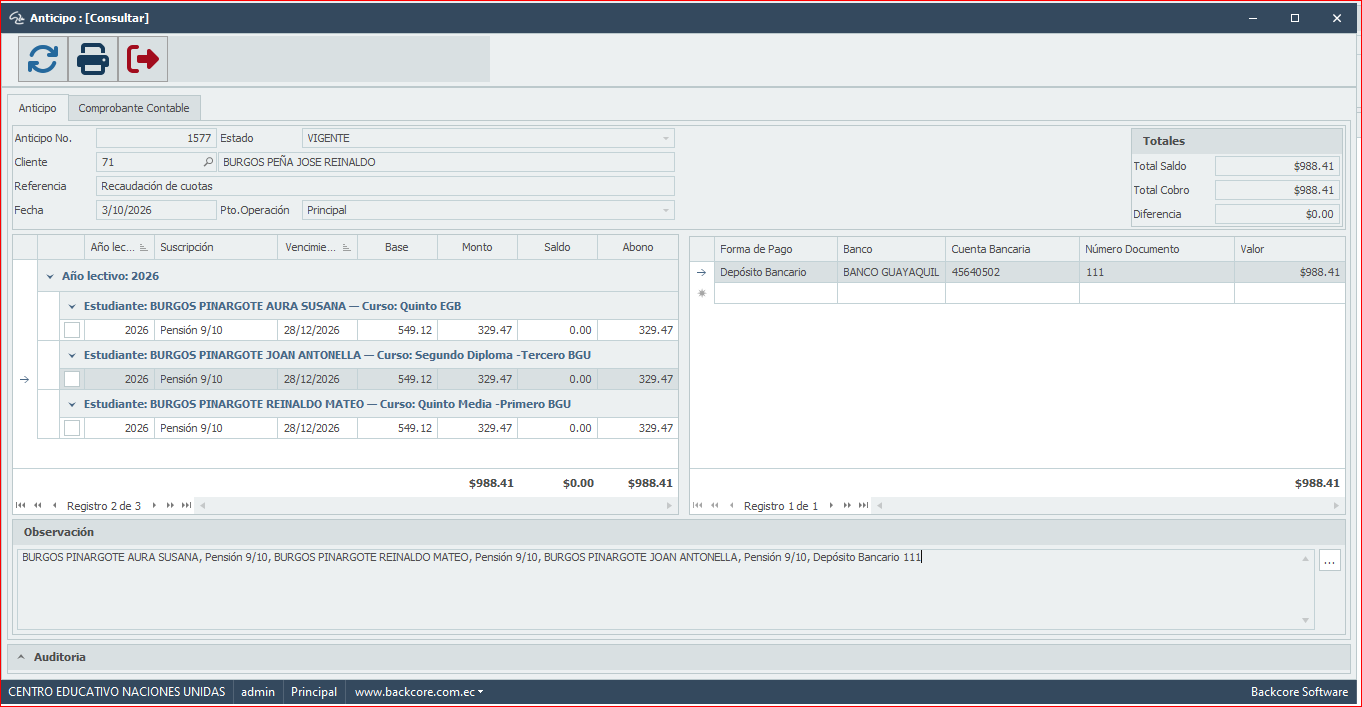Click the magnifier icon in the Cliente field
This screenshot has width=1362, height=707.
(x=208, y=162)
